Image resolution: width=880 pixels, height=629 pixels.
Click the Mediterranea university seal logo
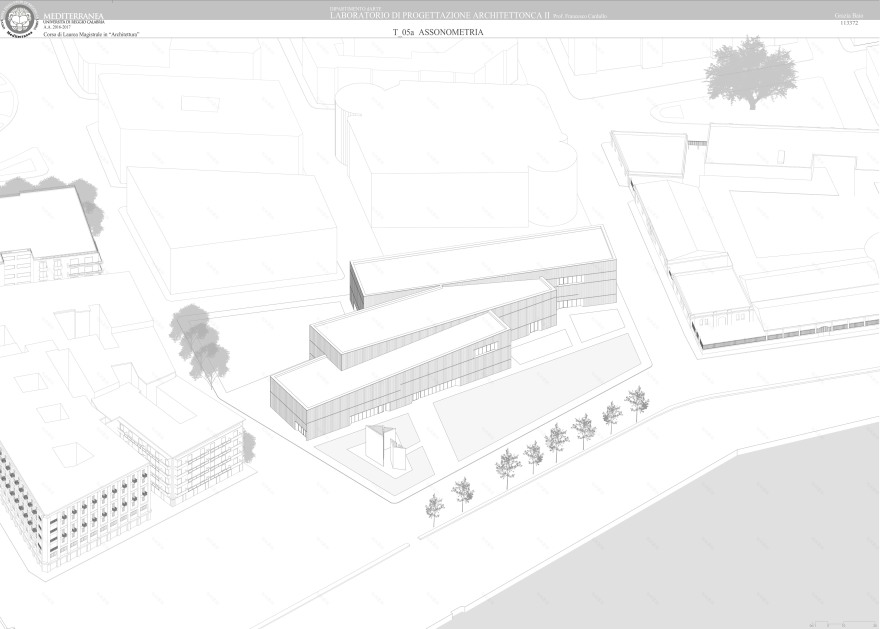pyautogui.click(x=19, y=20)
